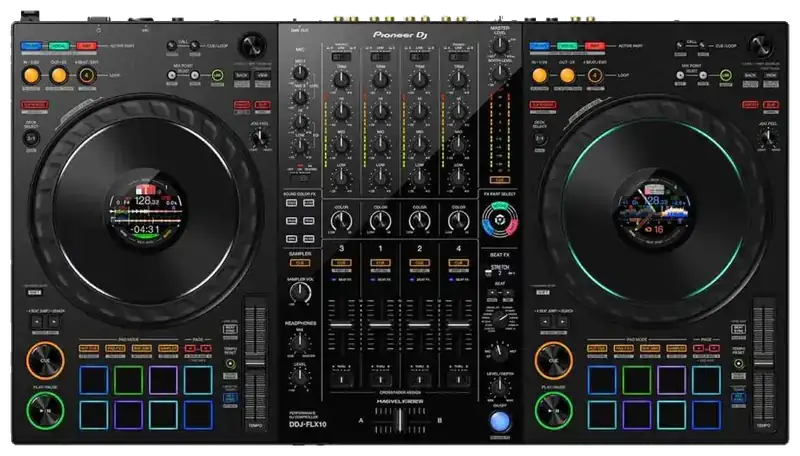This screenshot has width=800, height=456.
Task: Tap the MASTER CUE button under level meter
Action: [499, 180]
